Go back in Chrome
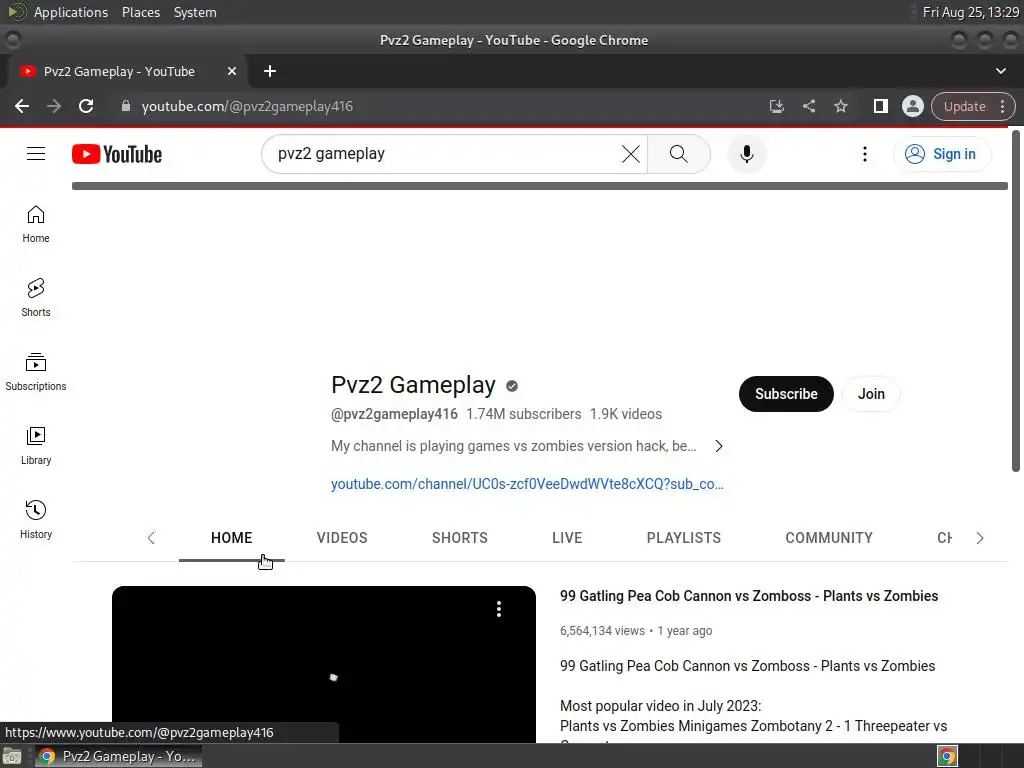 (22, 106)
